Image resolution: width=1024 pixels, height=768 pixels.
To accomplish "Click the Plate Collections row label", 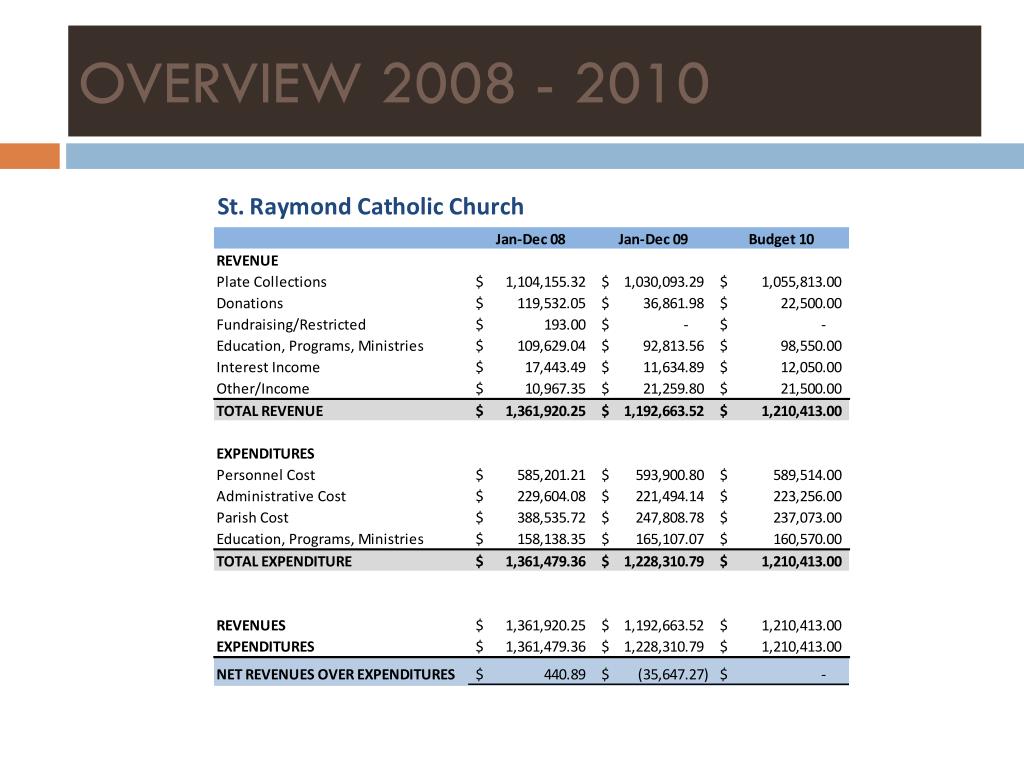I will click(x=272, y=281).
